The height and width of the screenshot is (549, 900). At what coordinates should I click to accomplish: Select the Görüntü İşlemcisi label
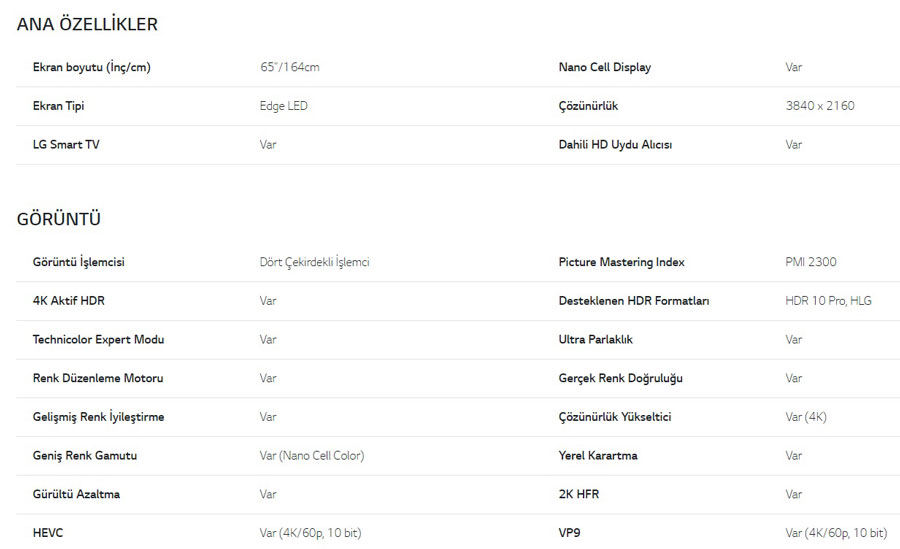point(79,262)
